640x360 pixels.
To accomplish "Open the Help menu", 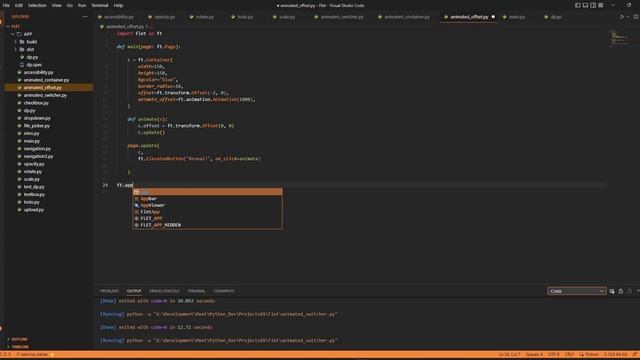I will [x=118, y=5].
